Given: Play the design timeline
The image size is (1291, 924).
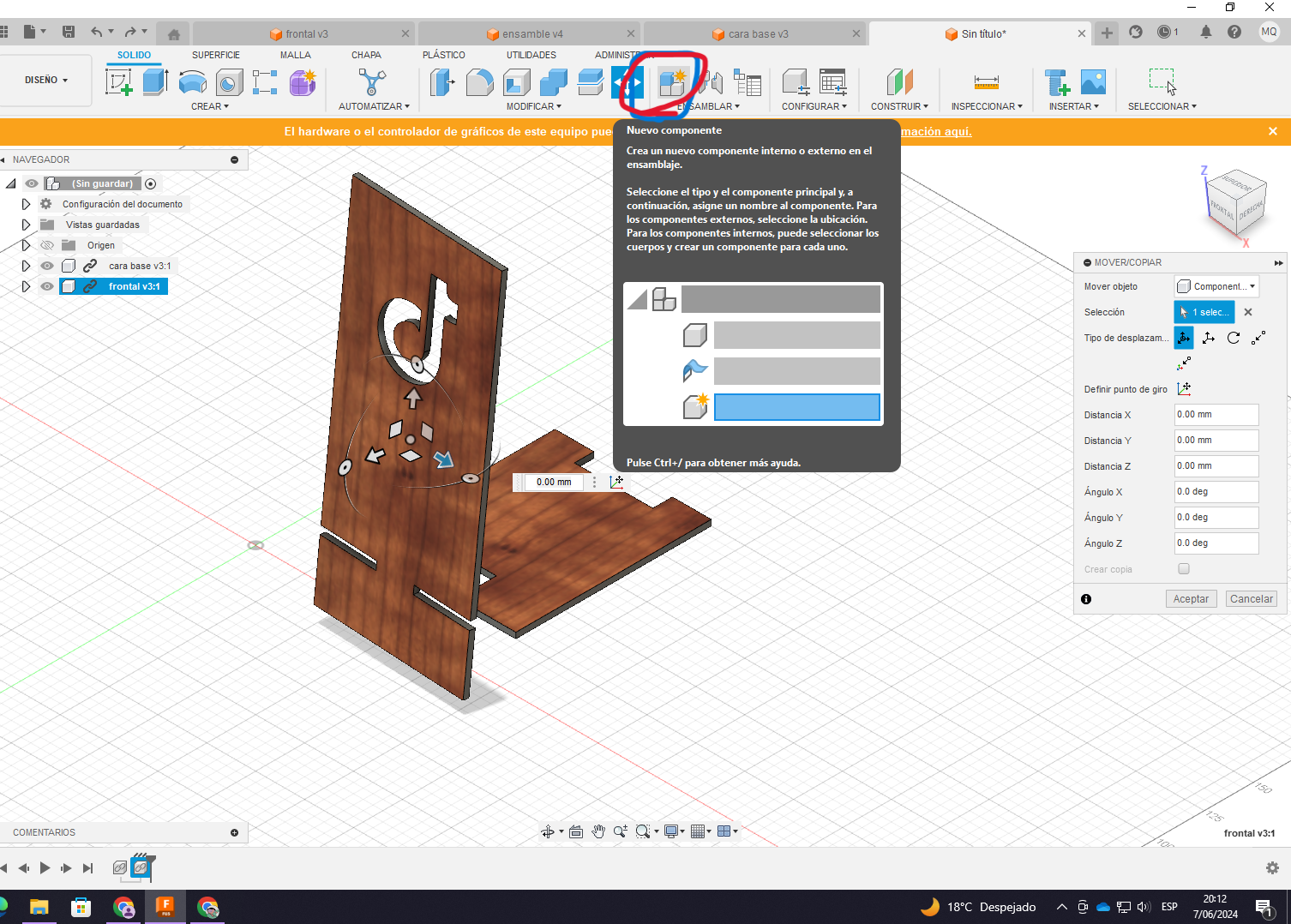Looking at the screenshot, I should pyautogui.click(x=45, y=868).
